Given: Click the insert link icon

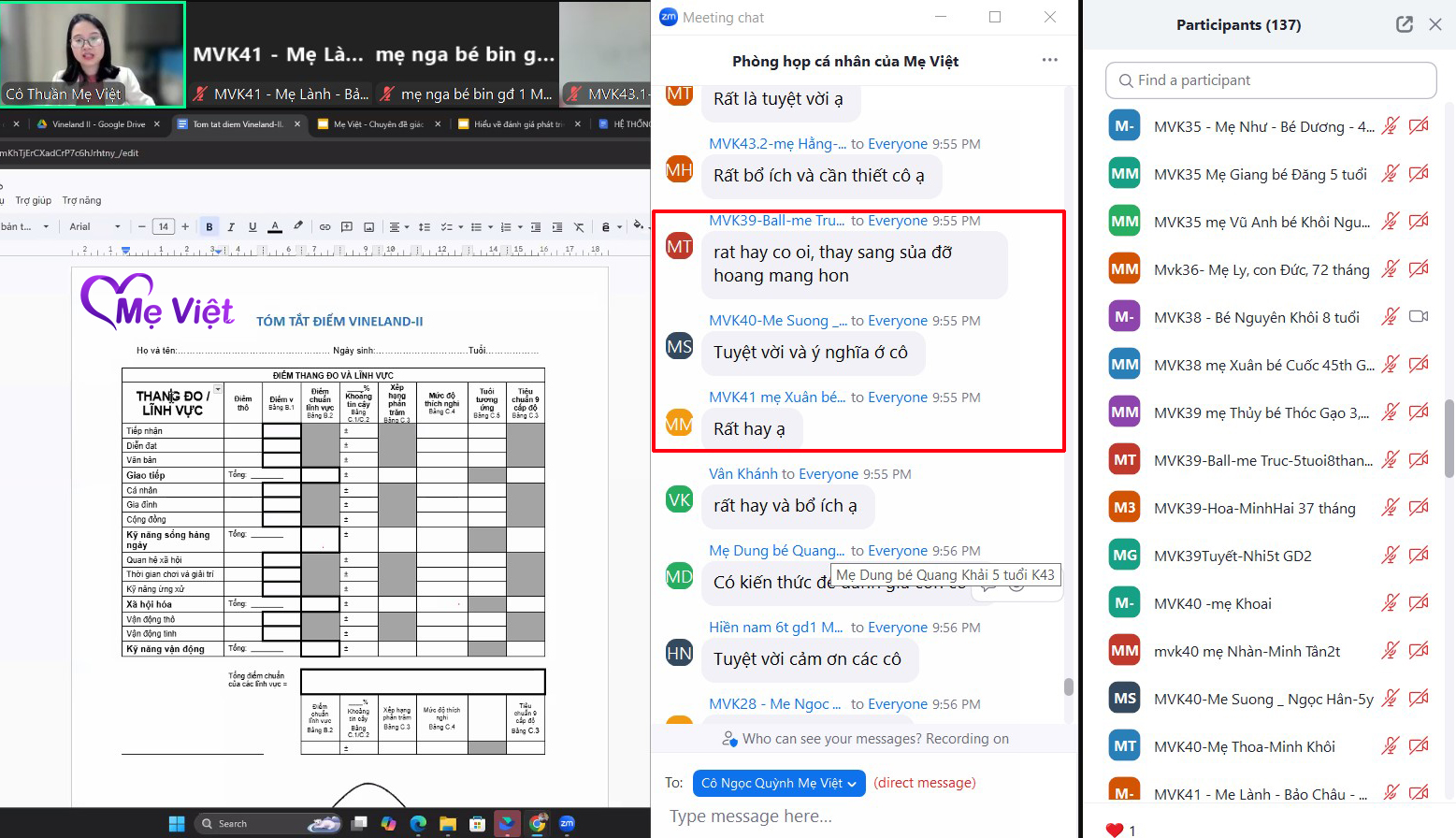Looking at the screenshot, I should 324,227.
